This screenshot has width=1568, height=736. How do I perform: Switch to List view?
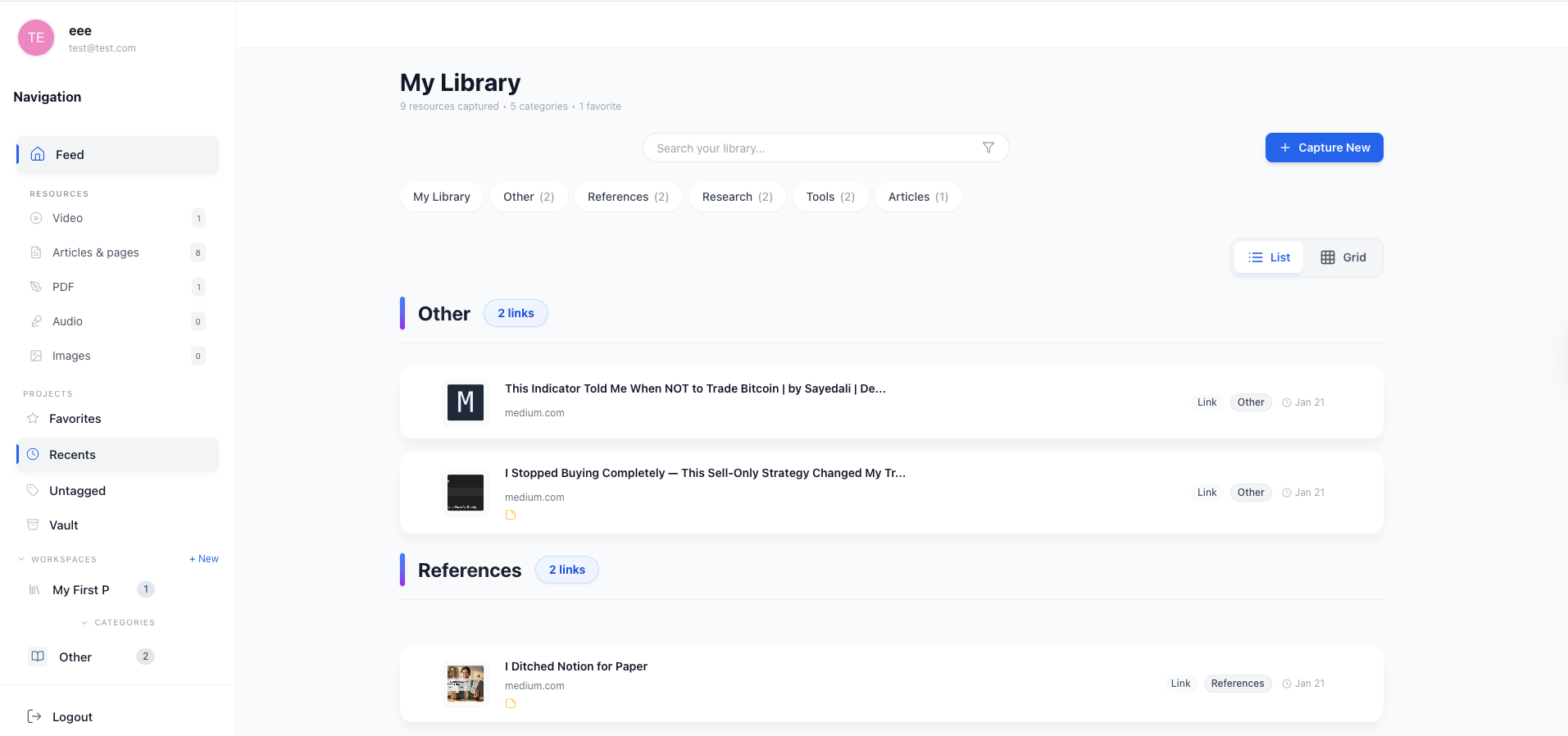tap(1269, 257)
